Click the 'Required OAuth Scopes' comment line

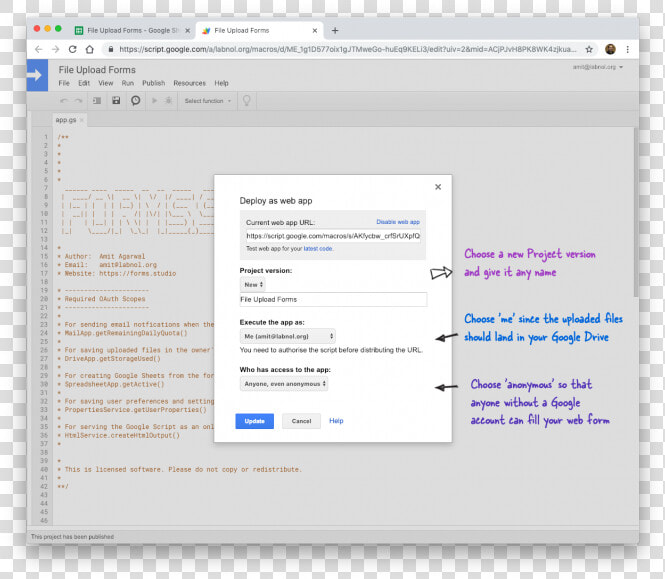(101, 299)
